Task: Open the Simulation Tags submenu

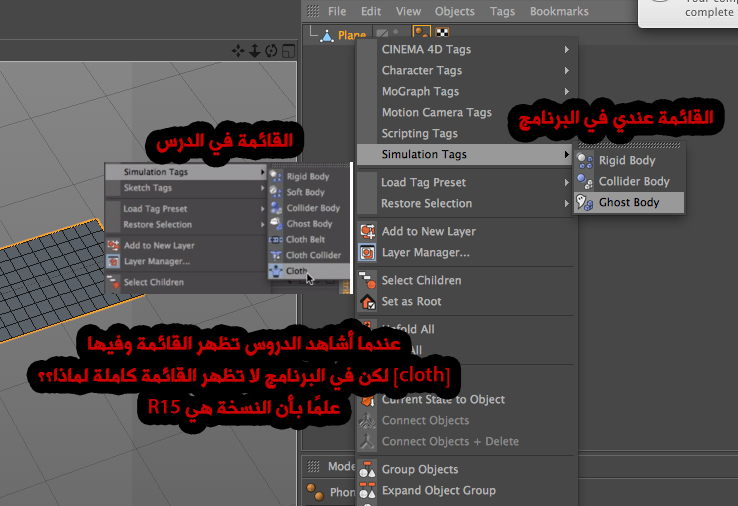Action: 465,154
